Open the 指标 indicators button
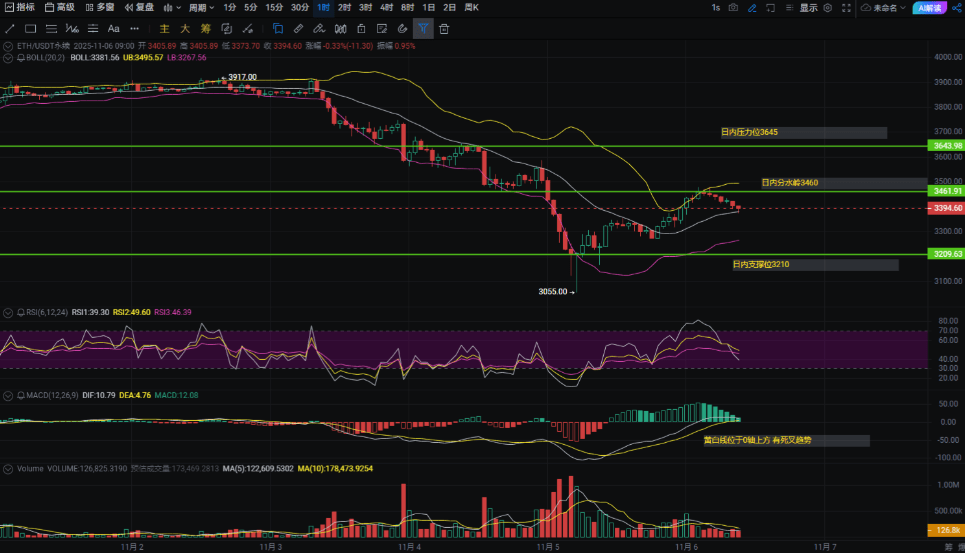This screenshot has height=553, width=965. tap(19, 8)
